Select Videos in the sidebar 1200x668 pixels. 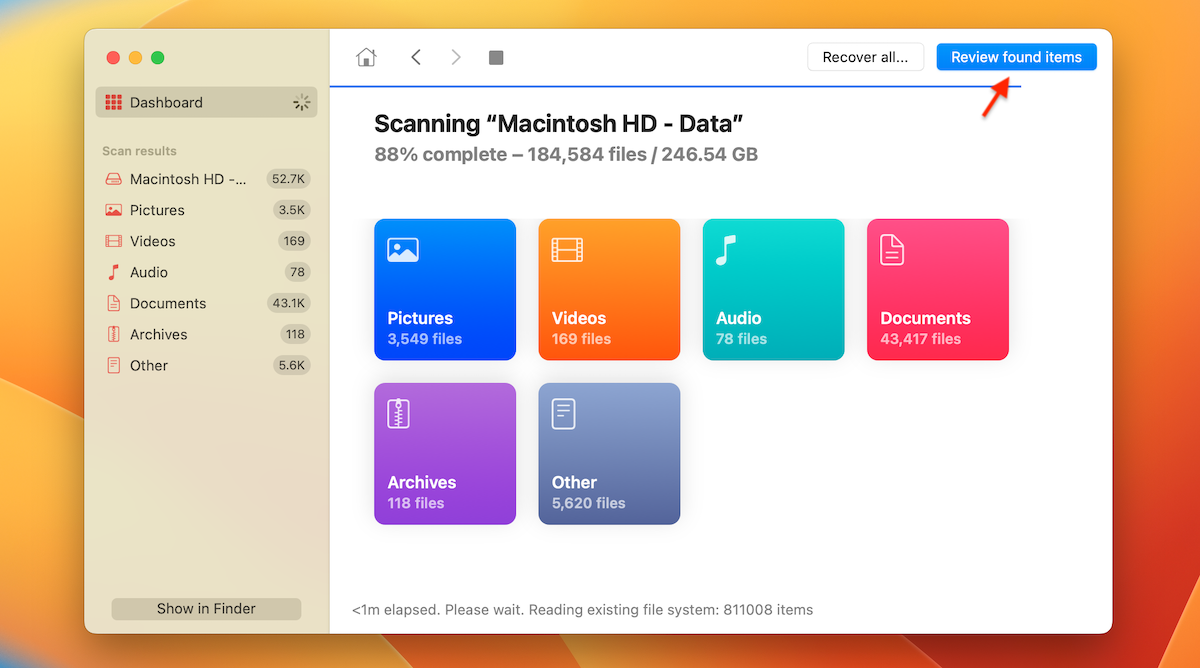point(207,241)
